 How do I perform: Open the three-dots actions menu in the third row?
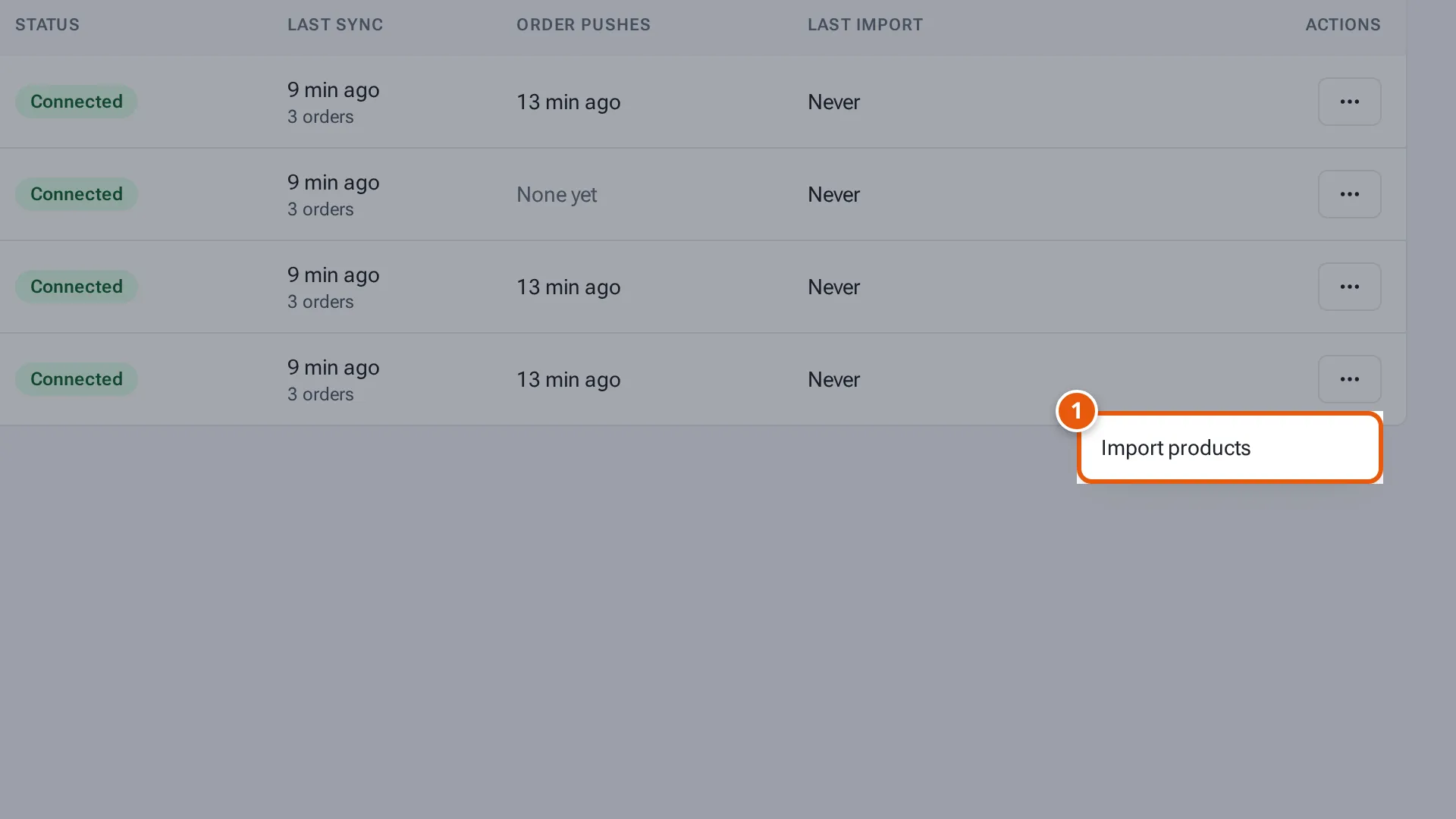click(x=1349, y=287)
